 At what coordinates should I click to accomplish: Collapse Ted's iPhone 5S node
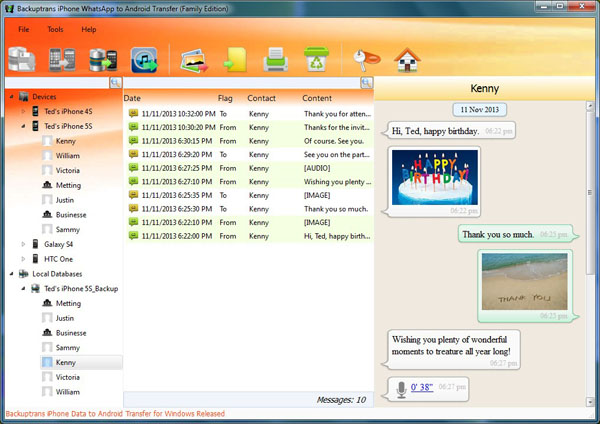point(23,126)
